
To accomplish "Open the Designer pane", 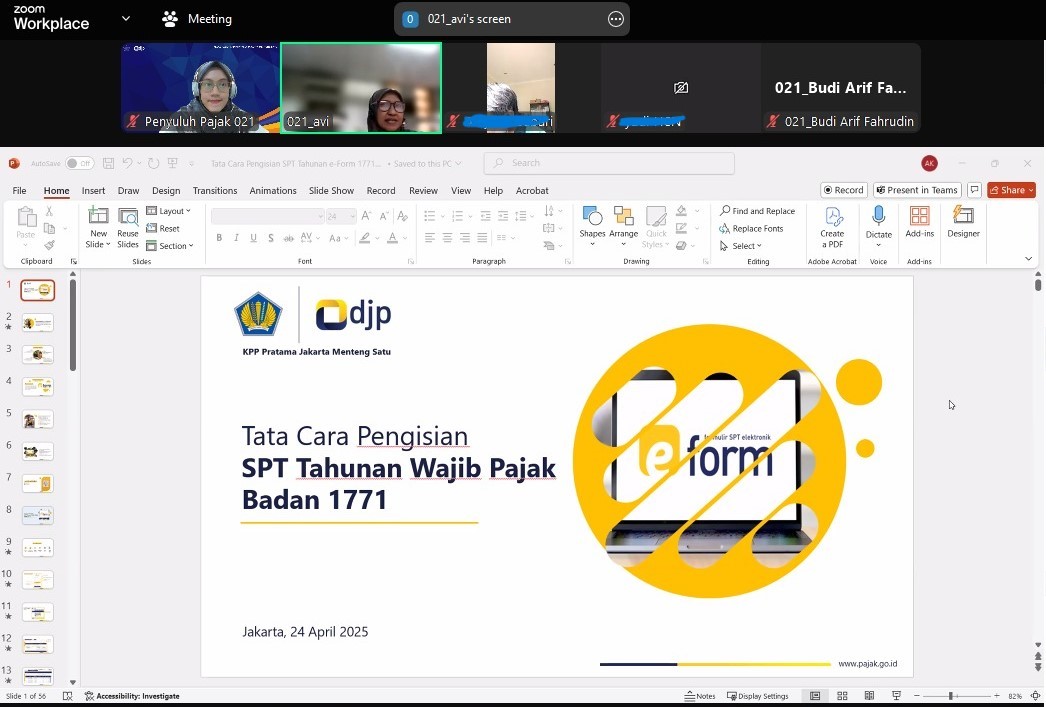I will pos(963,222).
